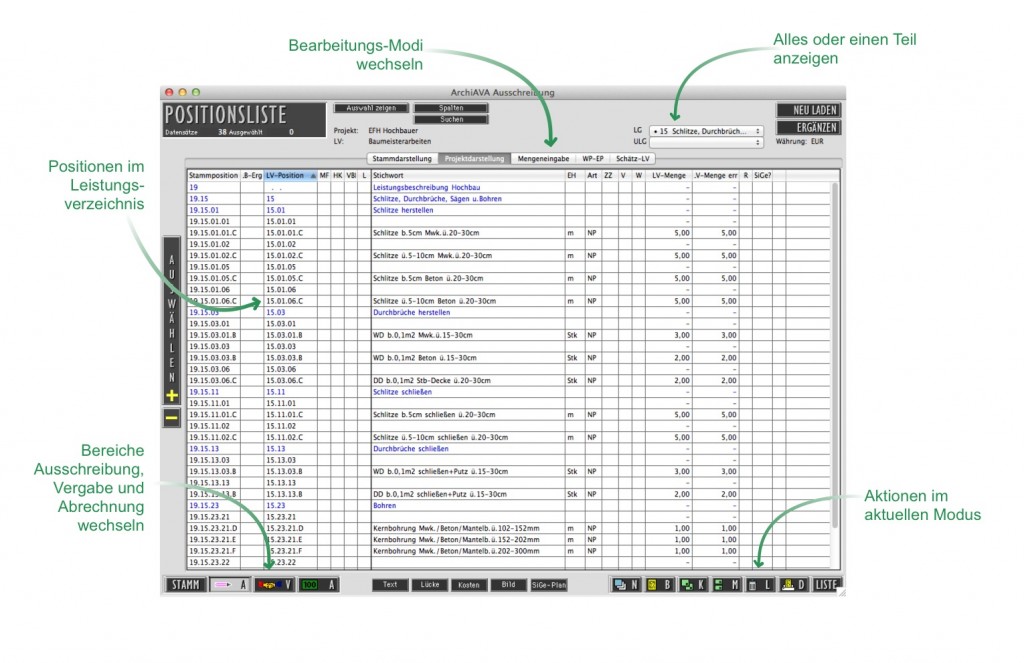Viewport: 1024px width, 663px height.
Task: Click the D print action icon
Action: click(x=793, y=585)
